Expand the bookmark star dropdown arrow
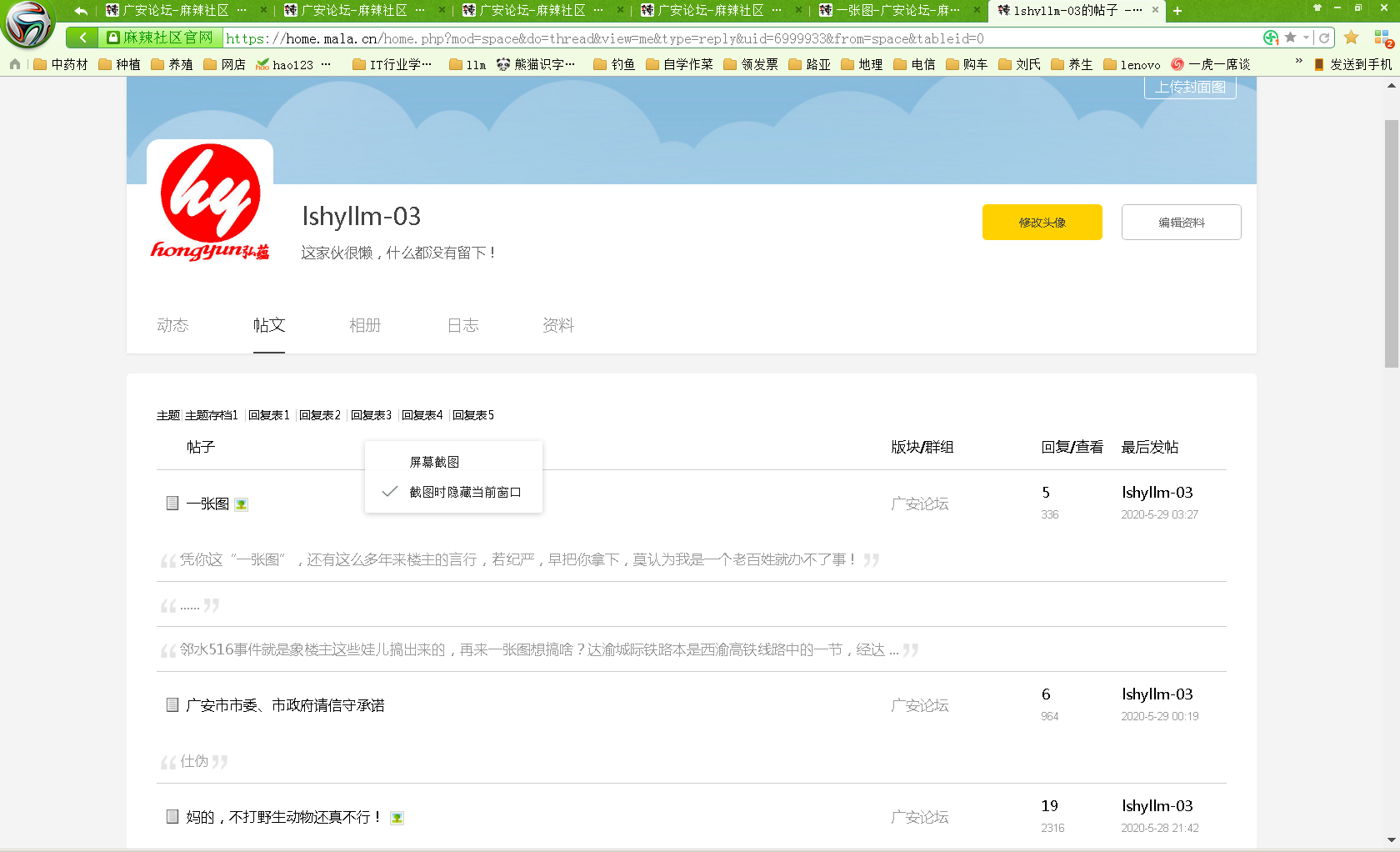The height and width of the screenshot is (852, 1400). [1306, 38]
